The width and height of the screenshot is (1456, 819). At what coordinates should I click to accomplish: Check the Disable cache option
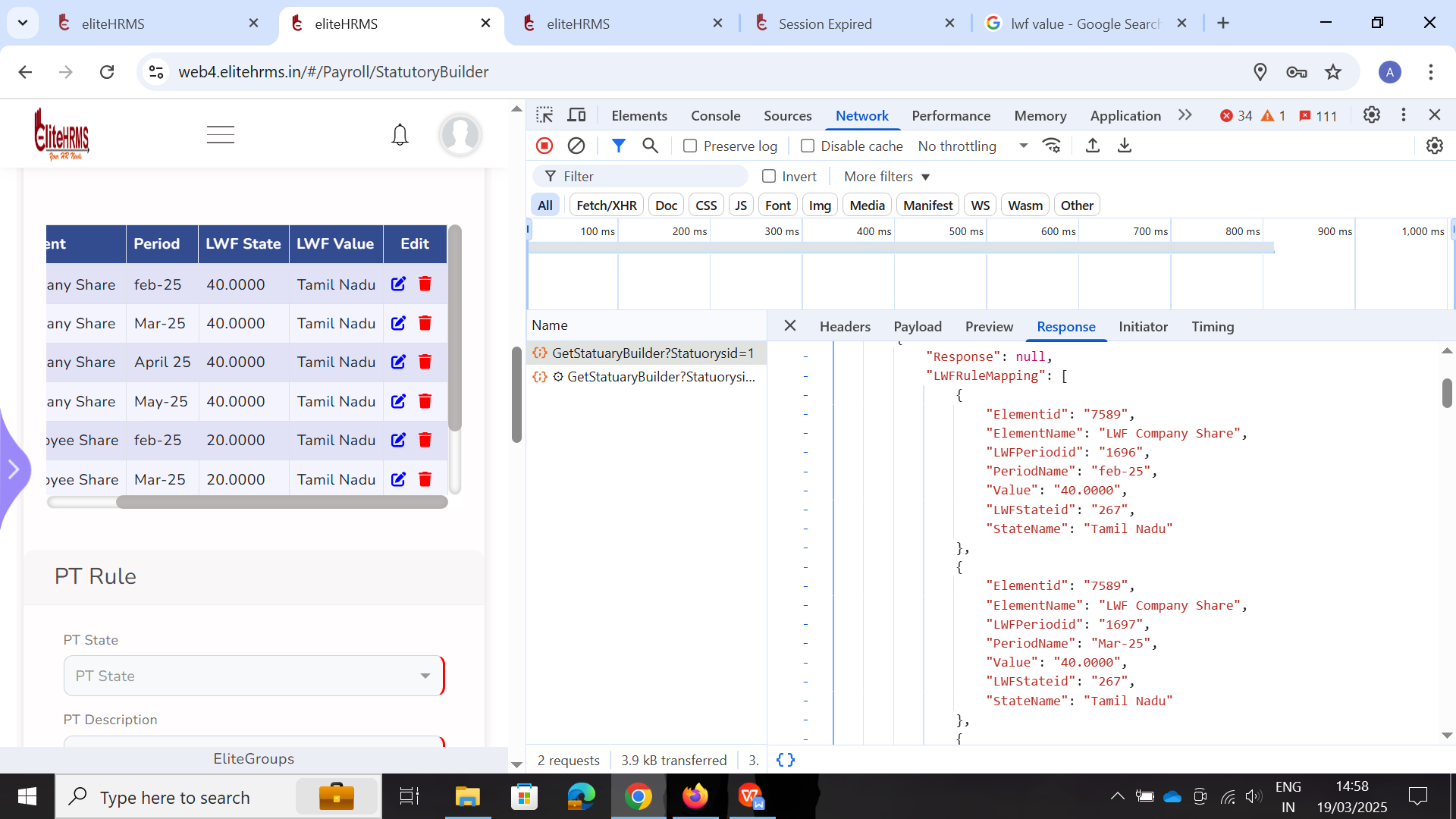[808, 146]
